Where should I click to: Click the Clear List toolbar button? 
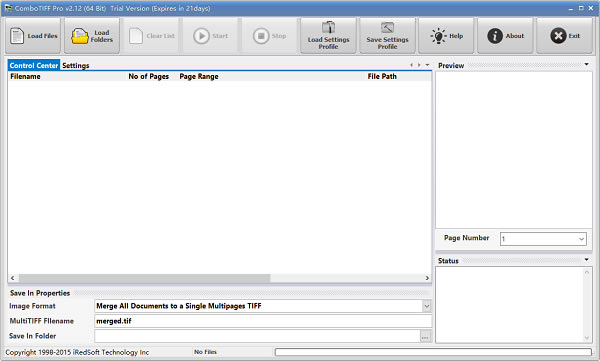coord(152,36)
